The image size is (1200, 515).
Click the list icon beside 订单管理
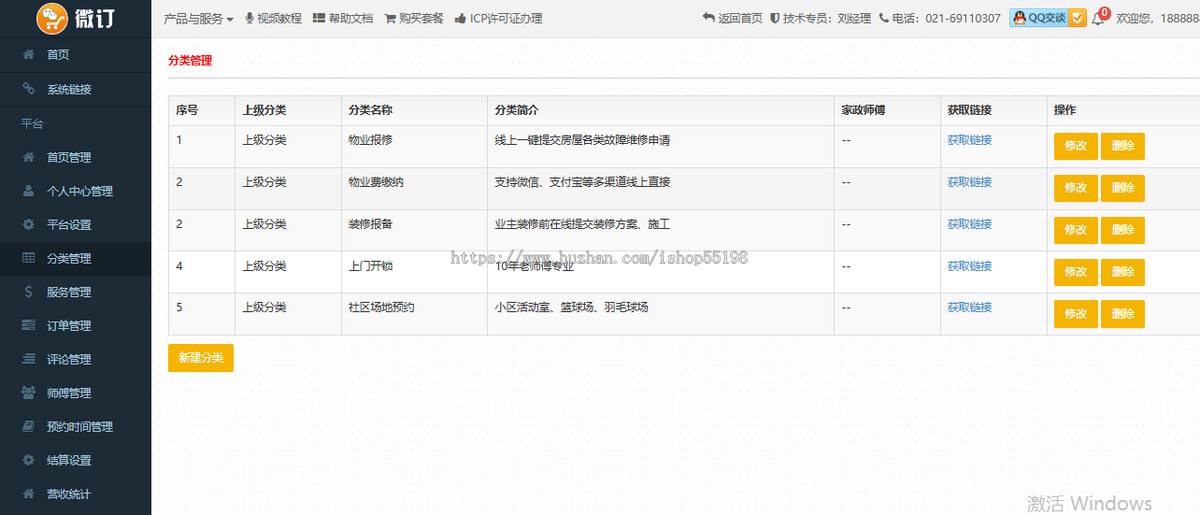pyautogui.click(x=28, y=325)
